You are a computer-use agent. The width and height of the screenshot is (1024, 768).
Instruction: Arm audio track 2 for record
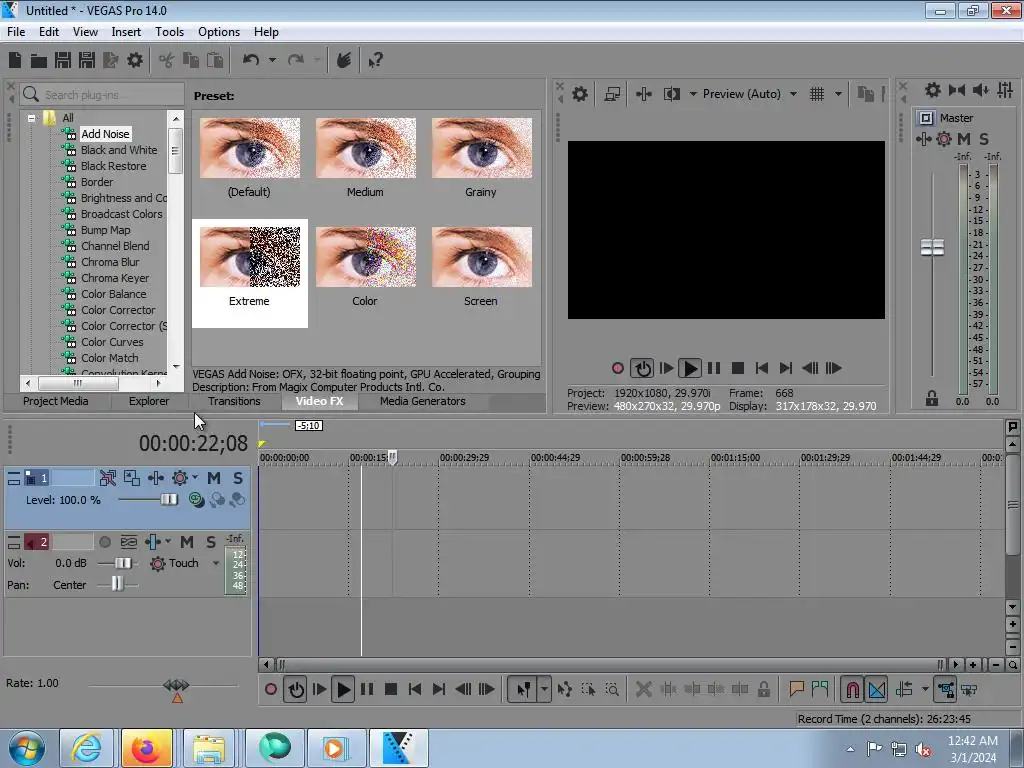pos(105,542)
